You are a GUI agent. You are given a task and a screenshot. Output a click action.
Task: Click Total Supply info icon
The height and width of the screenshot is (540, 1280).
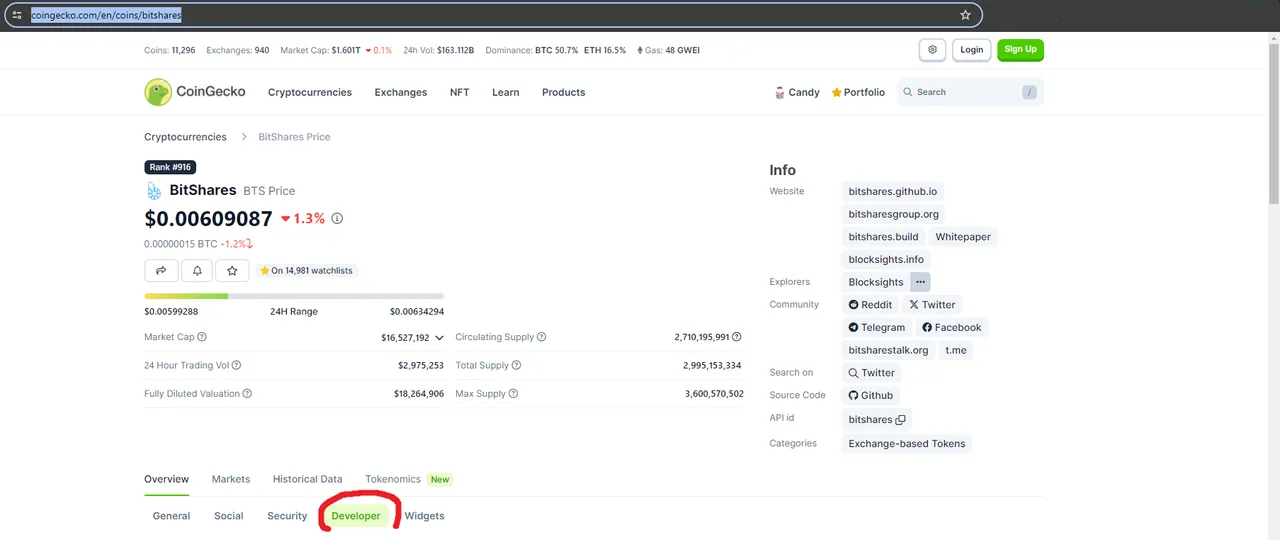[x=517, y=365]
